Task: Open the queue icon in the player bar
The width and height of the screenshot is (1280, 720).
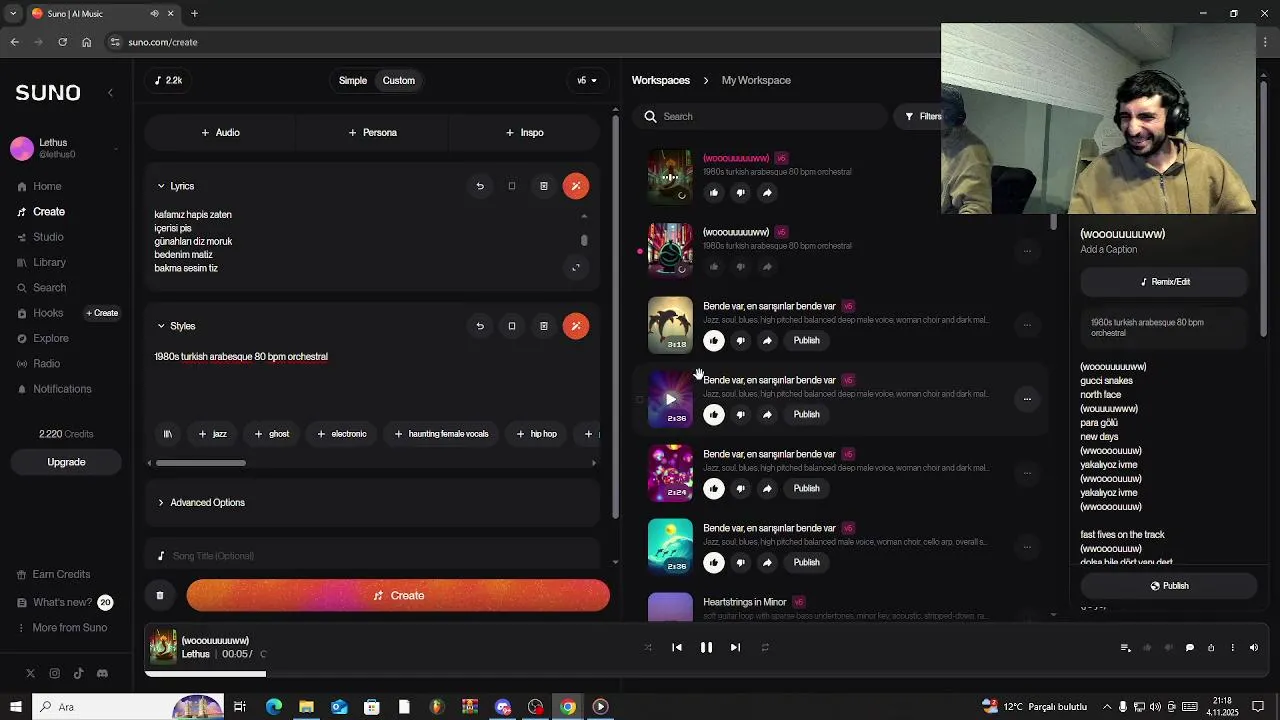Action: click(1126, 648)
